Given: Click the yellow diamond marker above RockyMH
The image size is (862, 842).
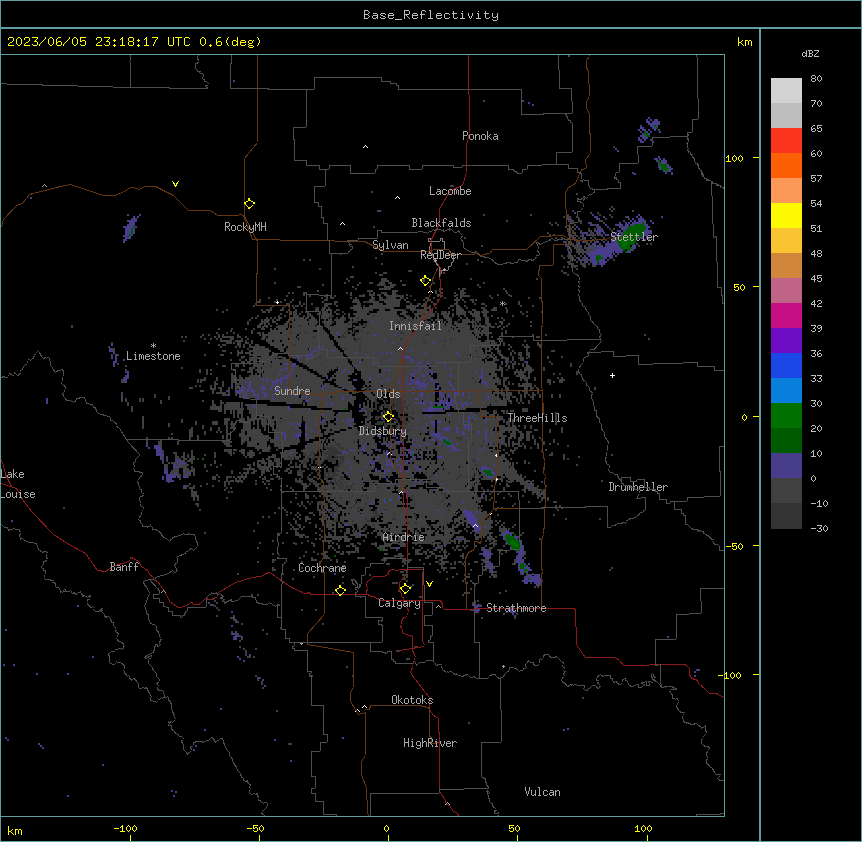Looking at the screenshot, I should pyautogui.click(x=250, y=203).
